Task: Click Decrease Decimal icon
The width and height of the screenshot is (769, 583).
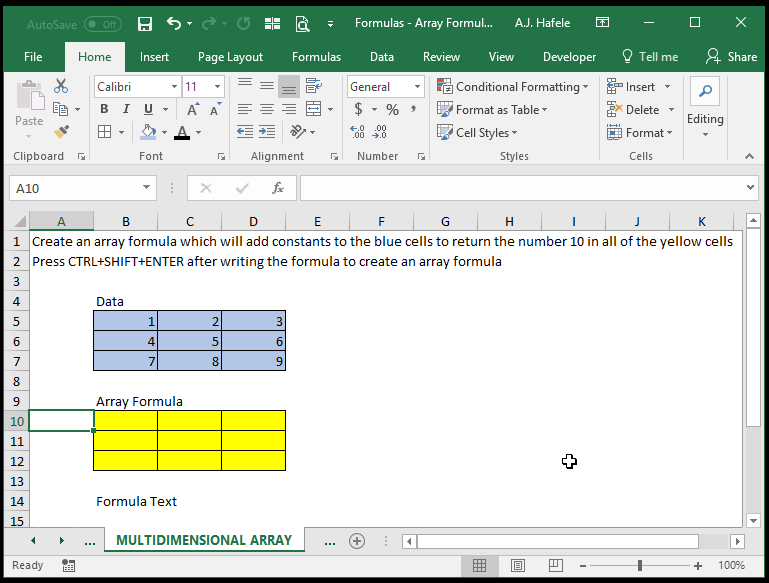Action: [380, 131]
